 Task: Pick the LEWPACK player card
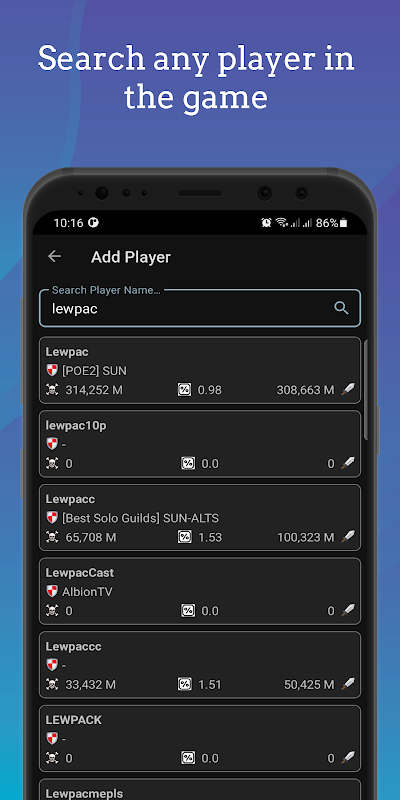[x=200, y=738]
